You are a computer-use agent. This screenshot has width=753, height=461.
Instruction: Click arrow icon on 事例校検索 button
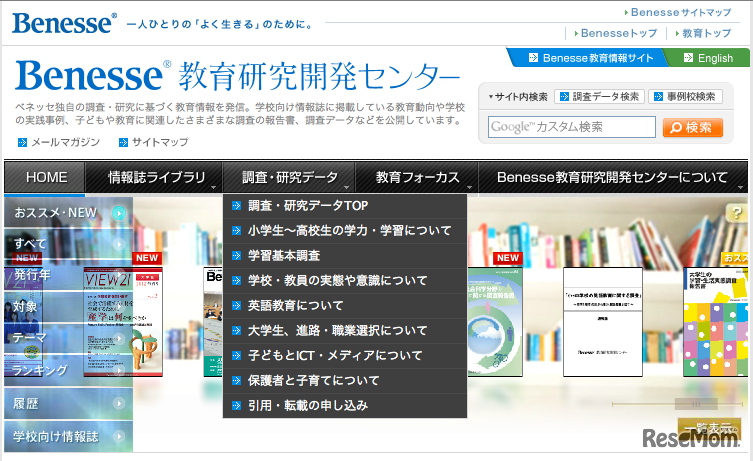tap(658, 97)
